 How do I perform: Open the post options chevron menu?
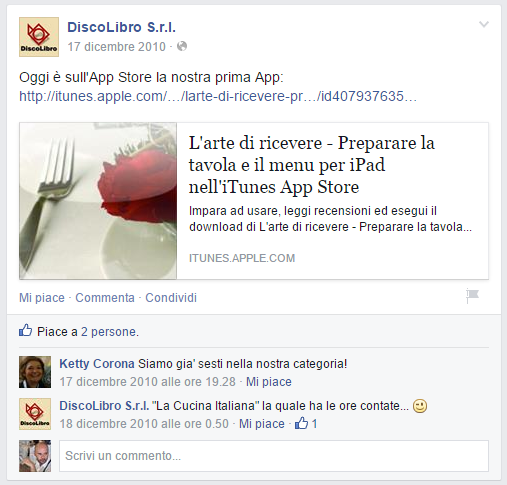(484, 24)
